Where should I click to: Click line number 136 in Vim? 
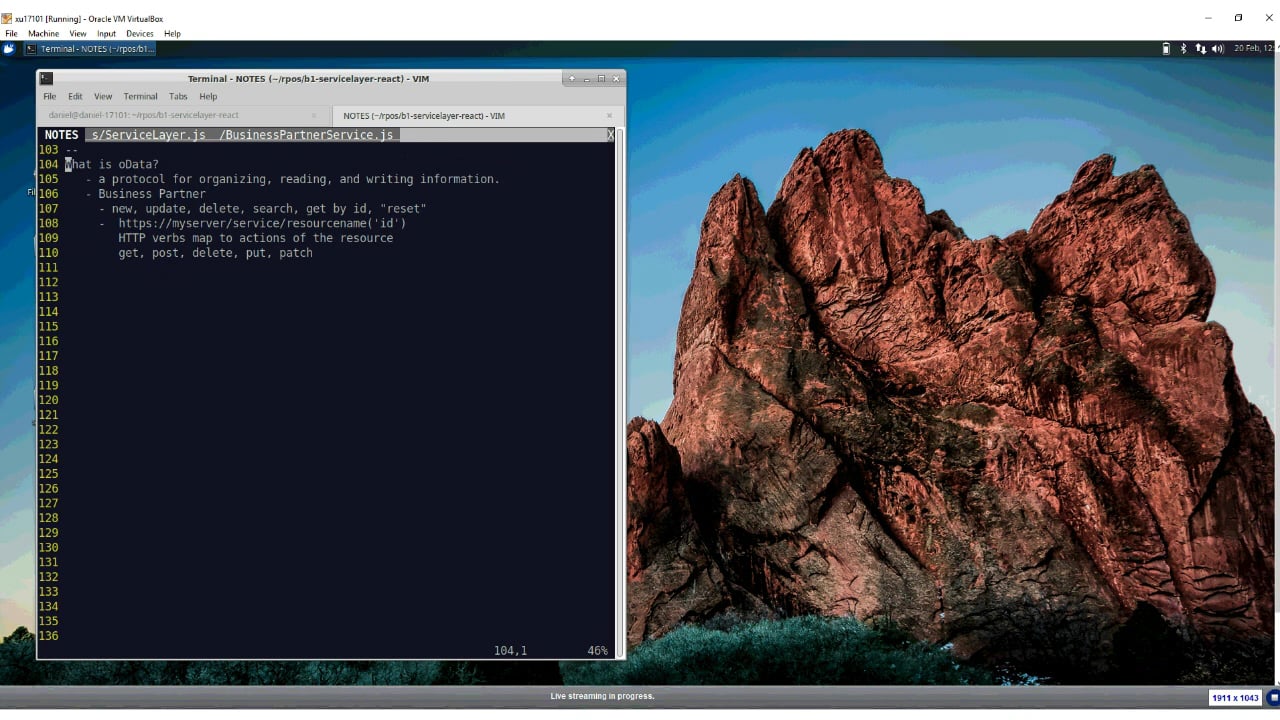(x=48, y=636)
